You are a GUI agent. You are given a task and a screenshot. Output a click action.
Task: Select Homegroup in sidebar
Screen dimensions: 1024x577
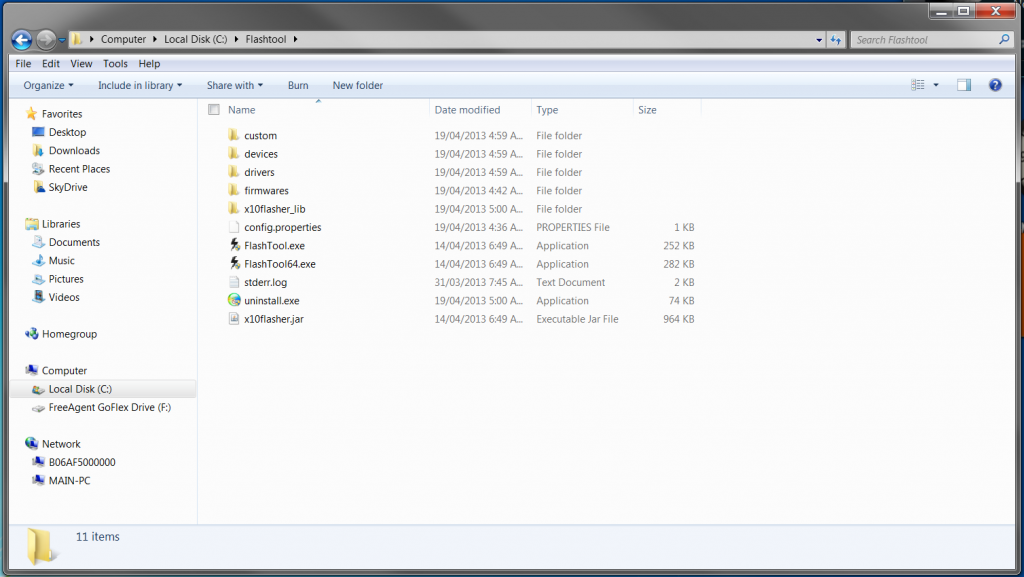tap(69, 334)
